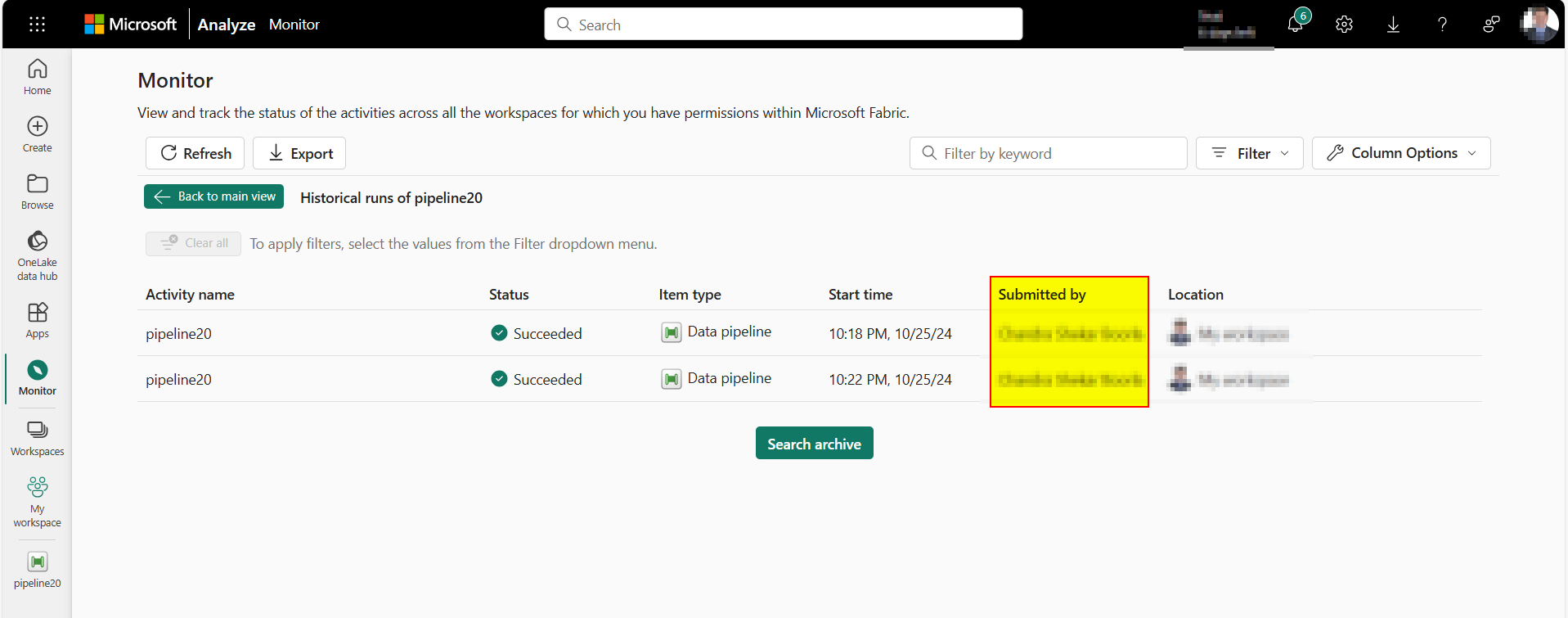Click Back to main view

[214, 196]
